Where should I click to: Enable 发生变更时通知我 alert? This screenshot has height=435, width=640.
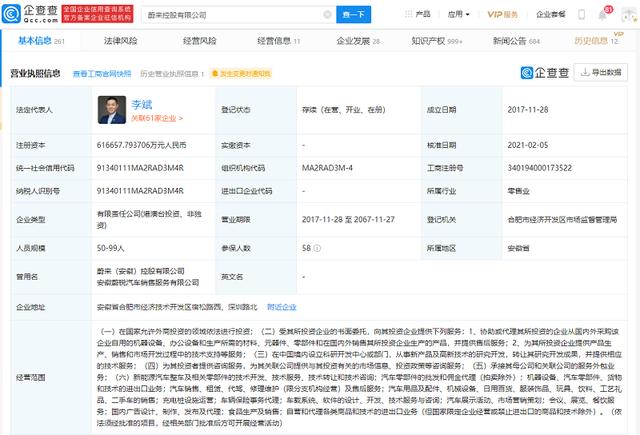pos(241,73)
